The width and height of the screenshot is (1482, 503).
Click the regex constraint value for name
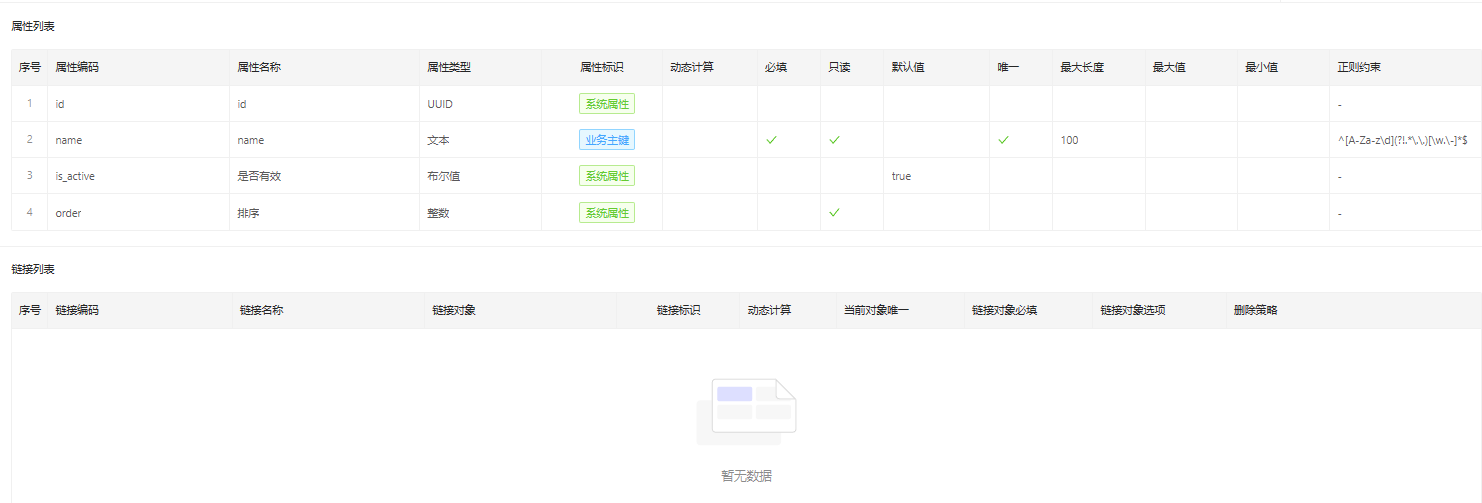1402,140
